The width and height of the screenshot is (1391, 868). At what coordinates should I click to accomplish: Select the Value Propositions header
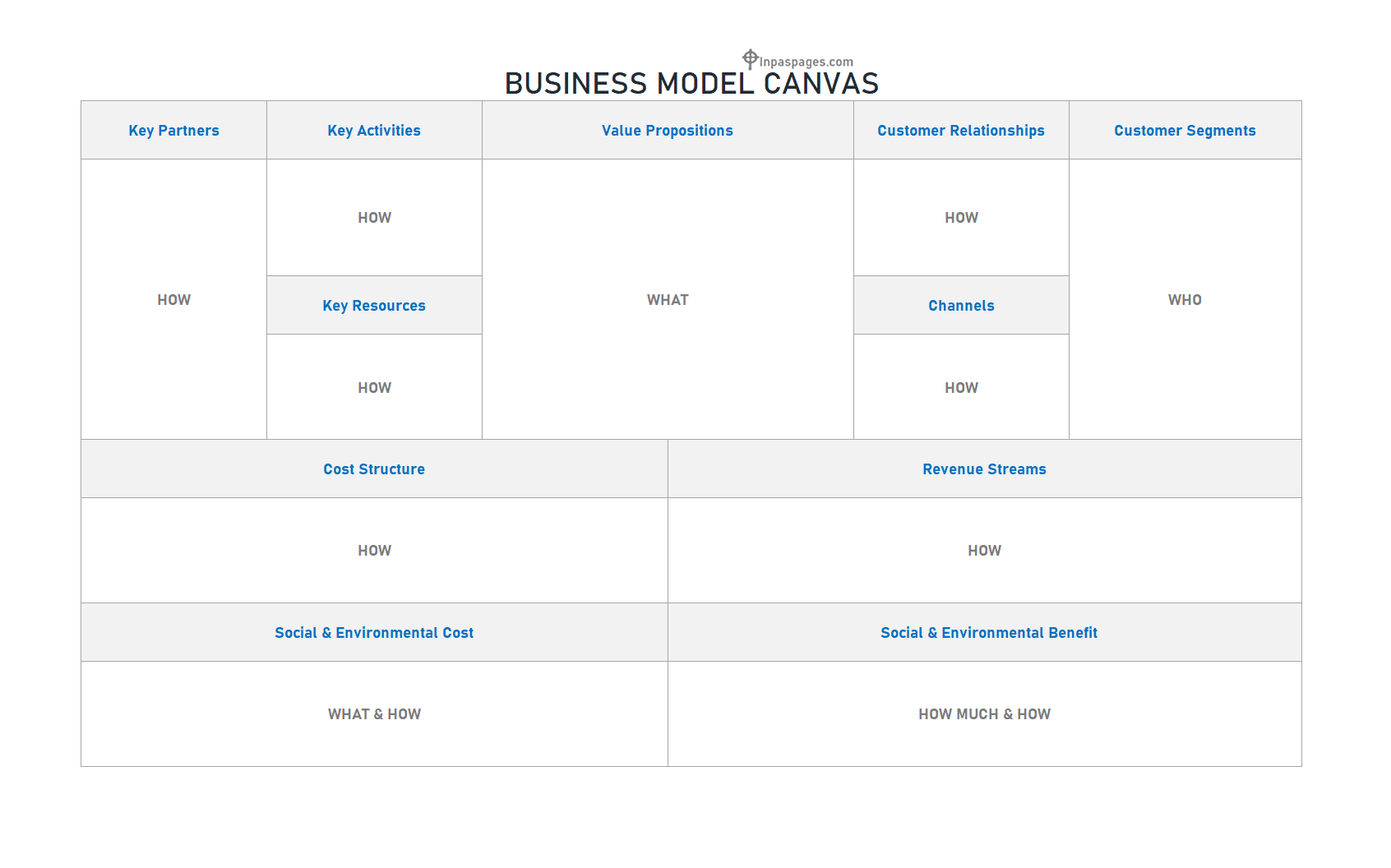[668, 130]
